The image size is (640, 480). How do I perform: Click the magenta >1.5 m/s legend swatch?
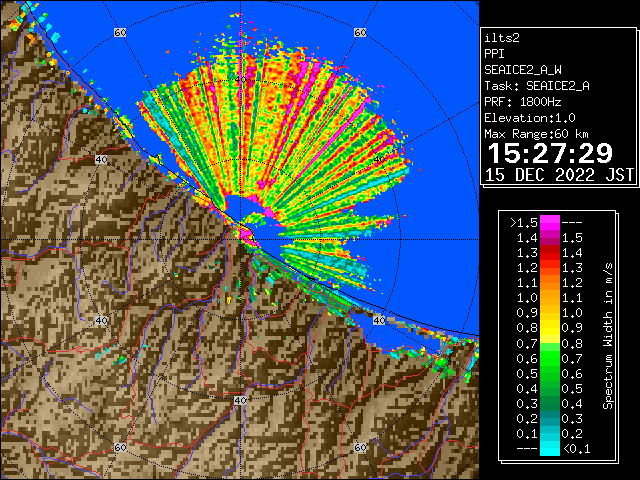(x=550, y=222)
